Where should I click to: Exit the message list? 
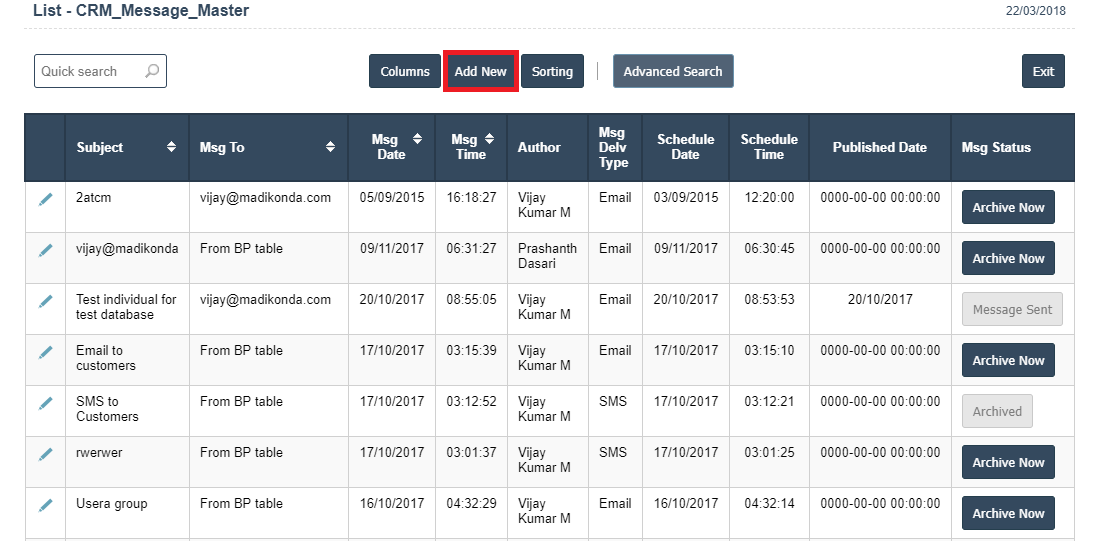(x=1043, y=71)
